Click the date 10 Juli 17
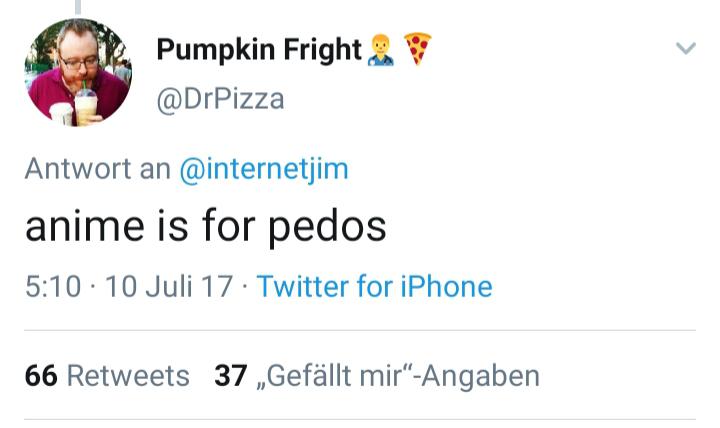720x428 pixels. (x=168, y=287)
